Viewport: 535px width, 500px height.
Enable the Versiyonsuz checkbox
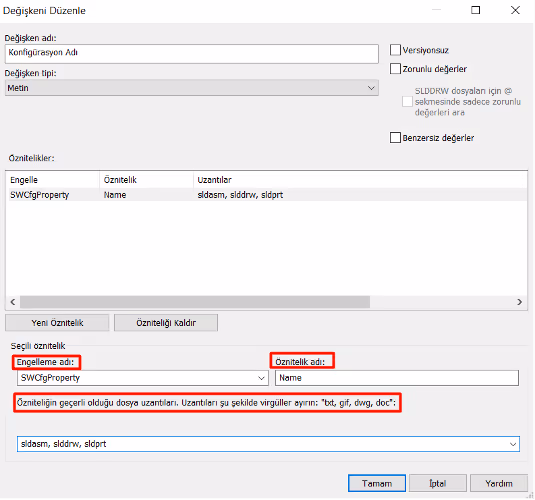[x=395, y=50]
